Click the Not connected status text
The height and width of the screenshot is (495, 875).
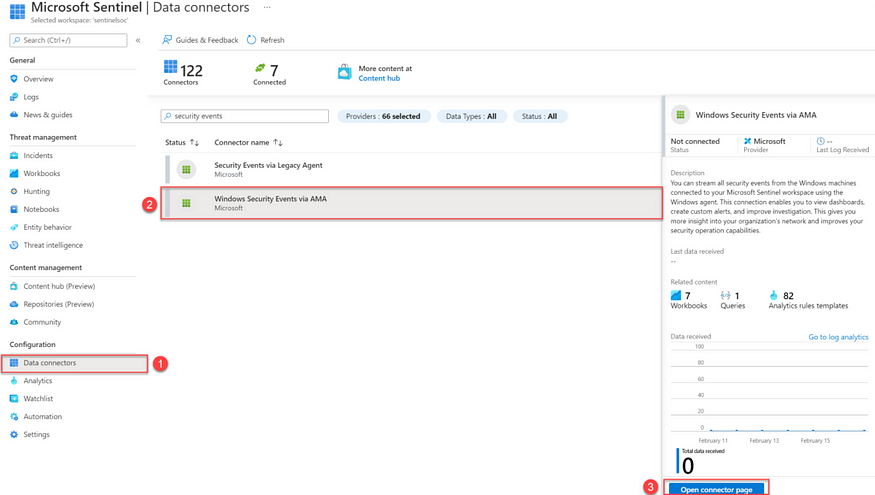[x=695, y=141]
